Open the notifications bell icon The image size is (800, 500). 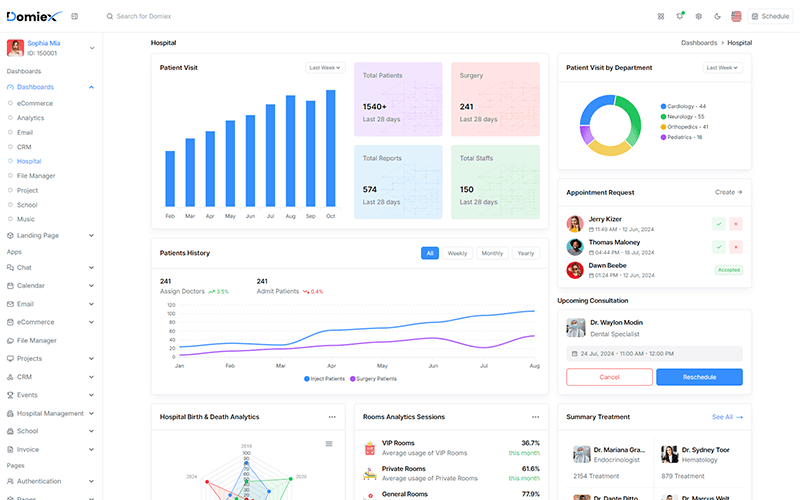680,16
